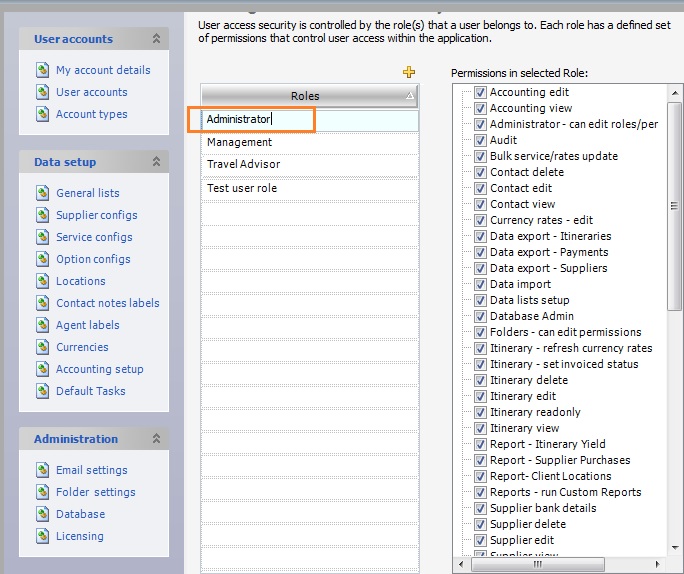Collapse the Administration section chevron
This screenshot has height=574, width=684.
coord(156,439)
